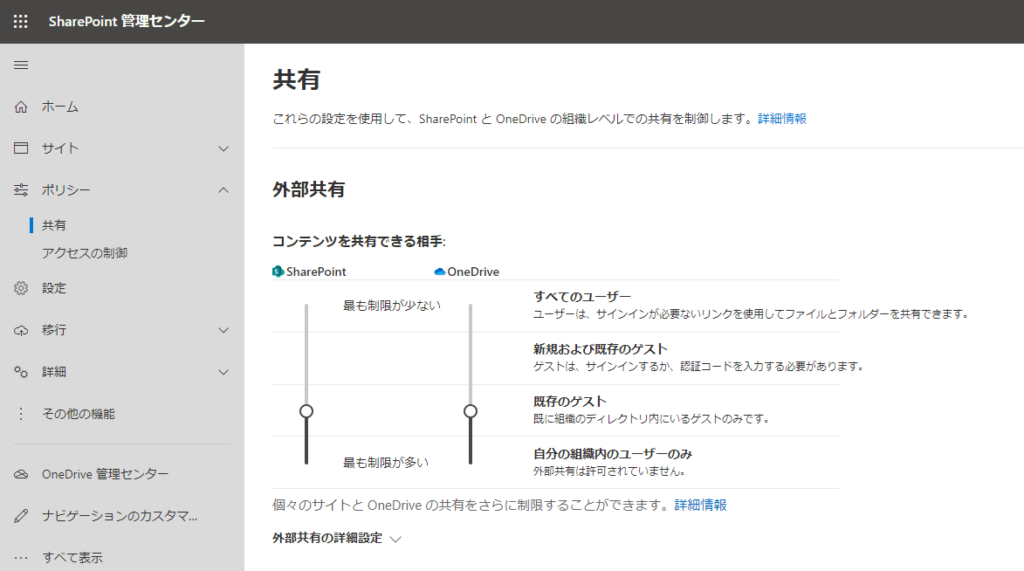Viewport: 1024px width, 571px height.
Task: Open 詳細情報 link below the sharing sliders
Action: tap(700, 505)
